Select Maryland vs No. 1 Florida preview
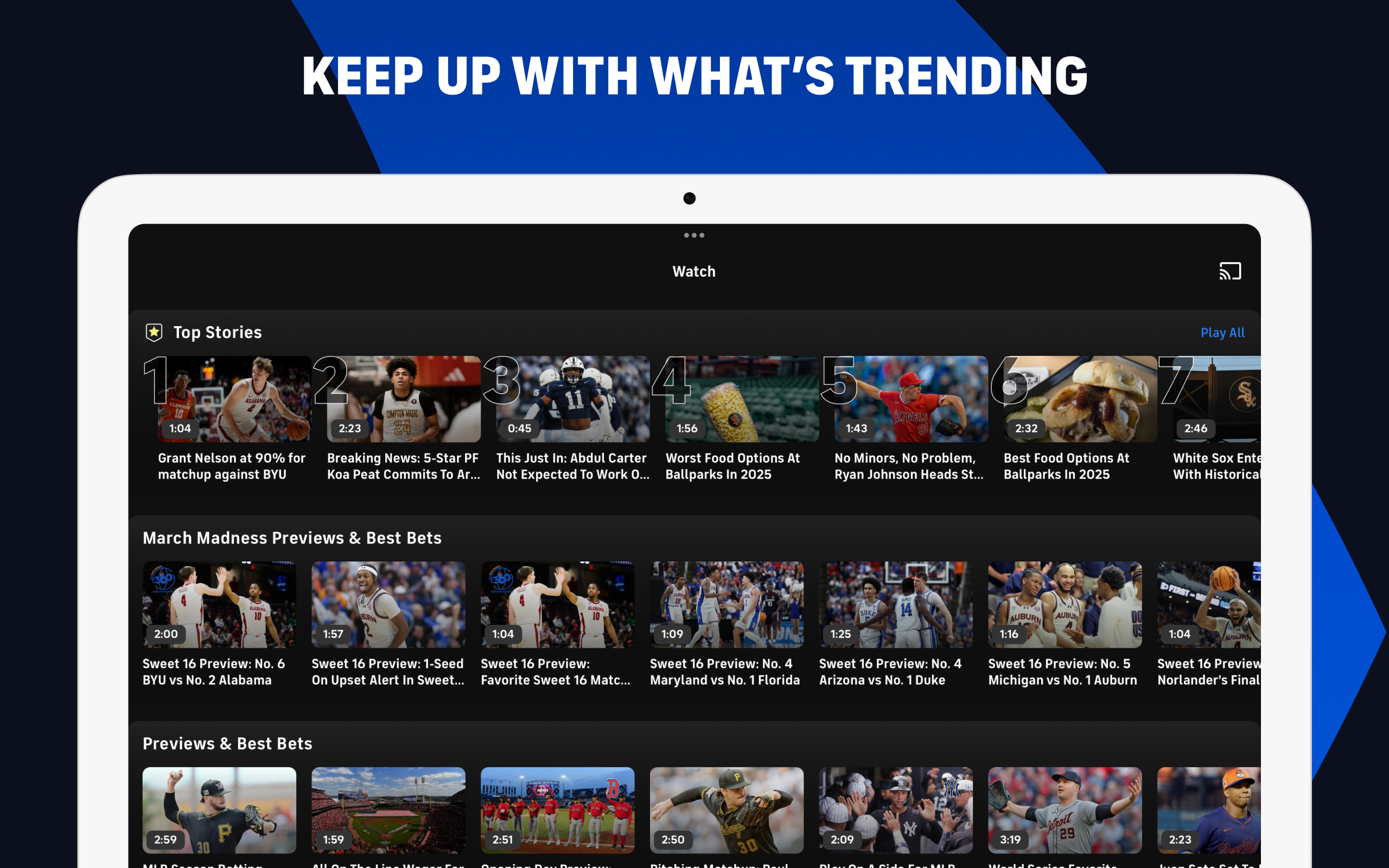The width and height of the screenshot is (1389, 868). [727, 604]
